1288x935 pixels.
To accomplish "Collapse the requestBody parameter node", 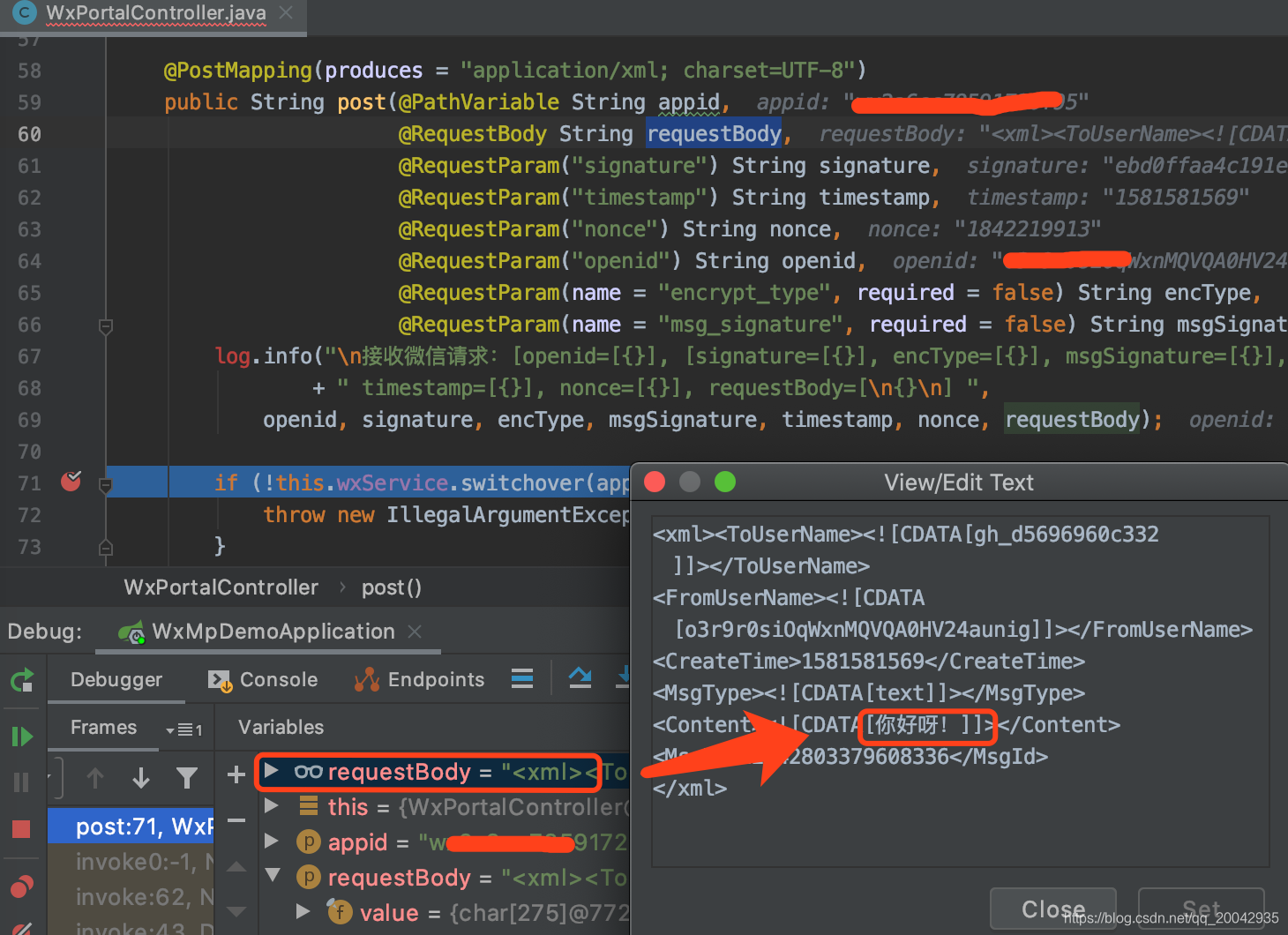I will [273, 875].
